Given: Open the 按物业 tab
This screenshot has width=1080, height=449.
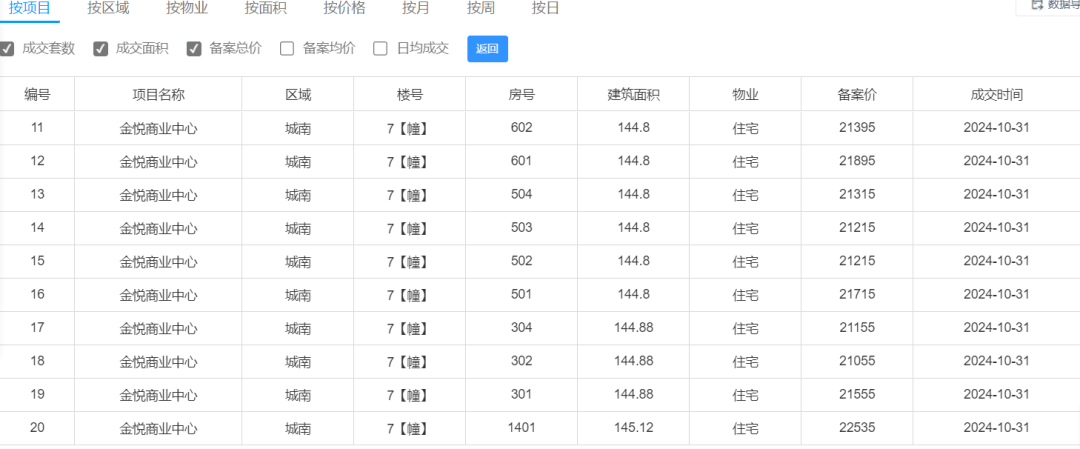Looking at the screenshot, I should 187,8.
